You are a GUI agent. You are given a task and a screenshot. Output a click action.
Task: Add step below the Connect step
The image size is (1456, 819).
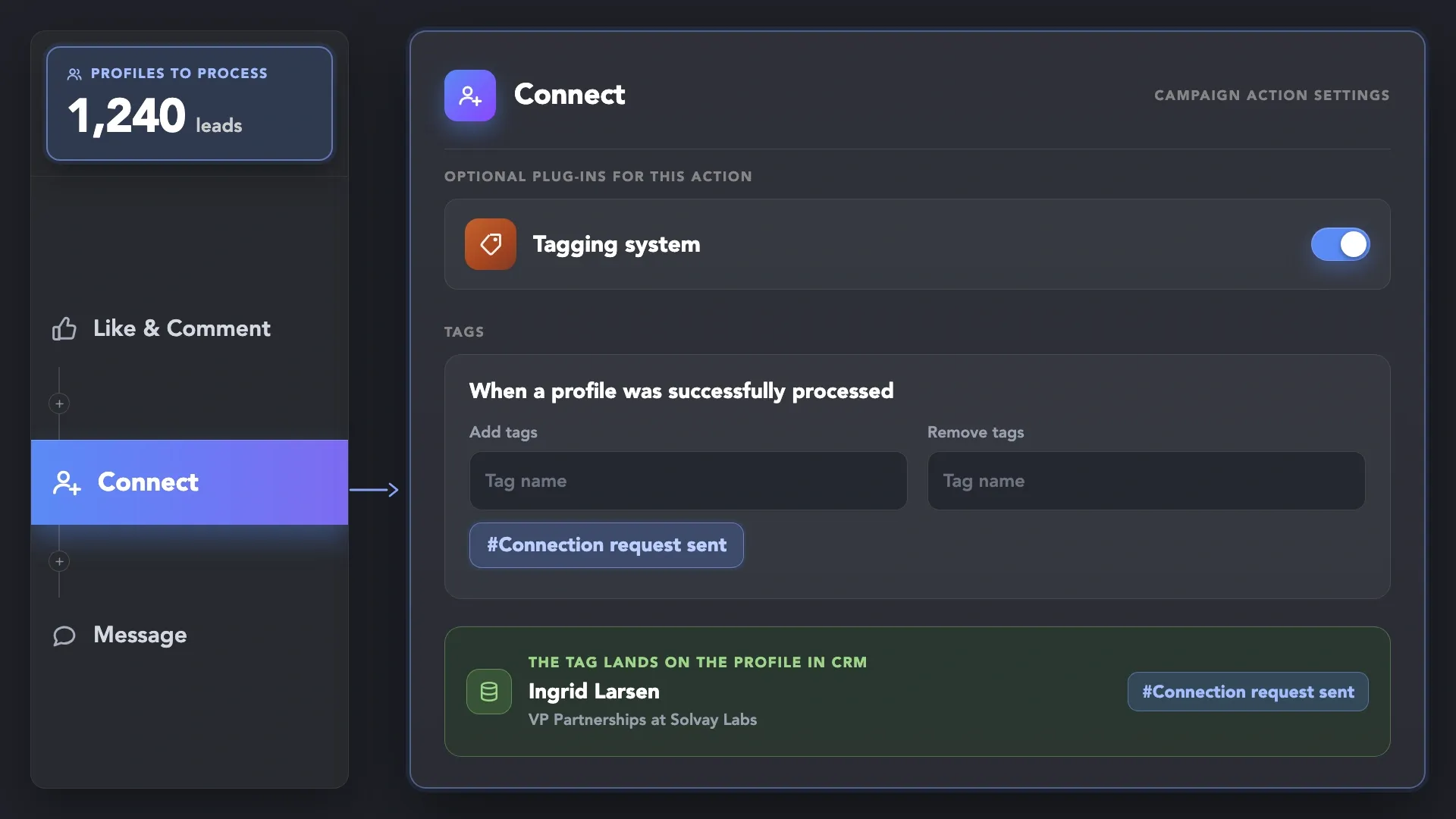point(59,561)
